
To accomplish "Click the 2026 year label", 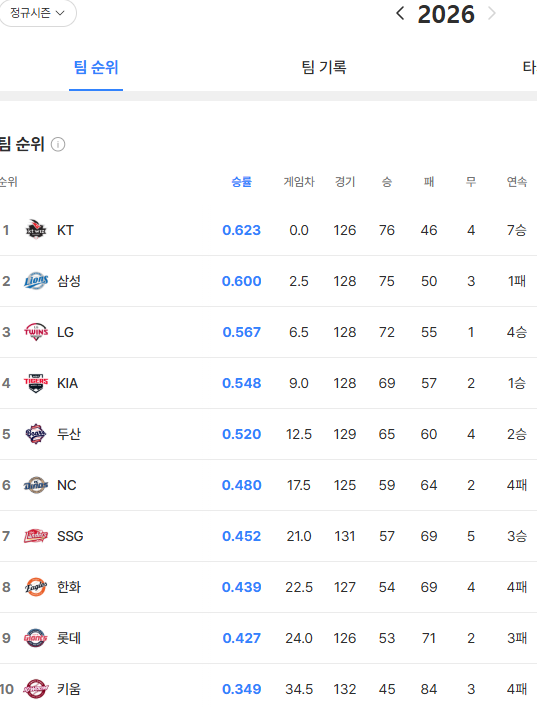I will tap(446, 14).
